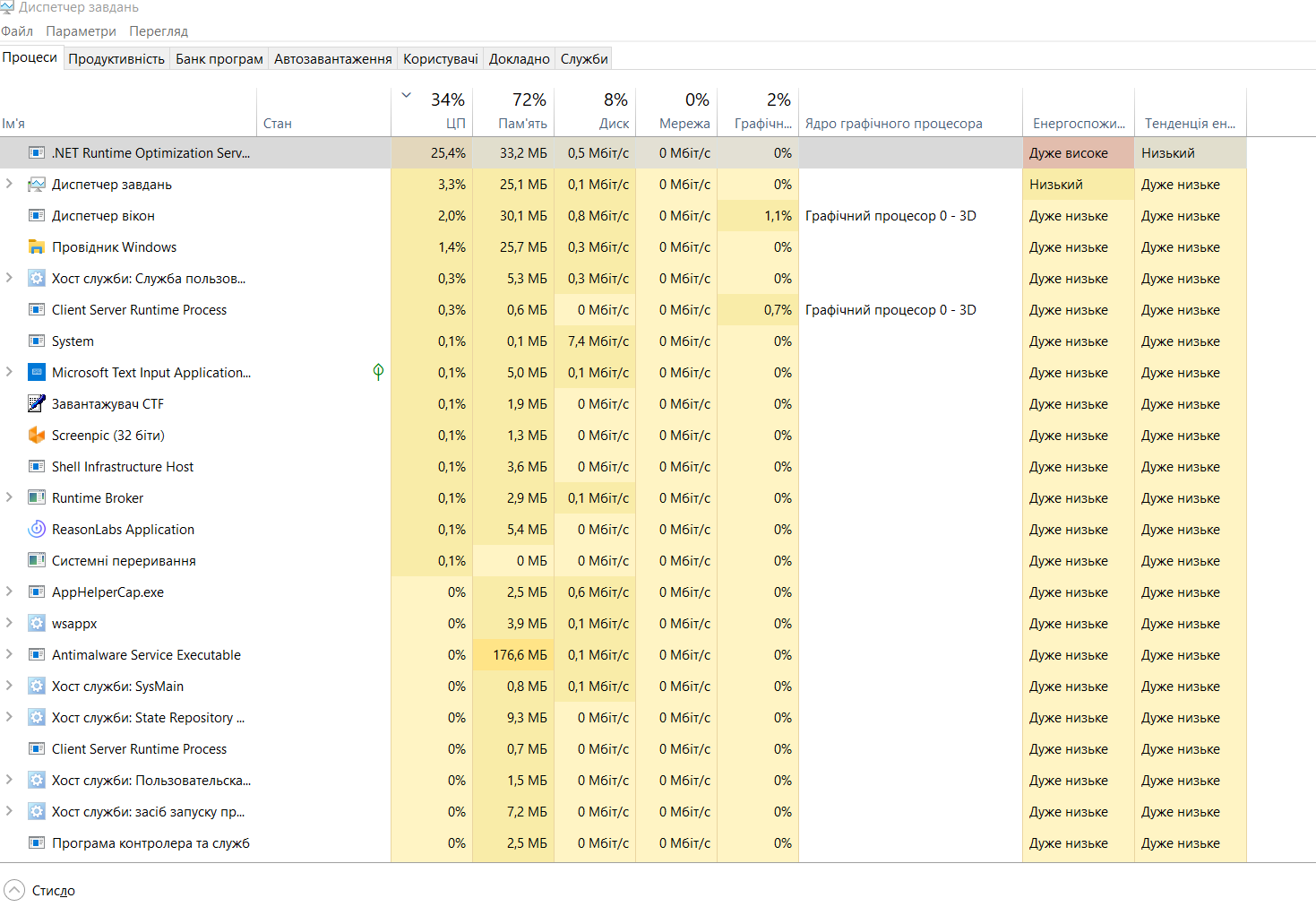Expand the AppHelperCap.exe process group
The width and height of the screenshot is (1316, 907).
pyautogui.click(x=9, y=592)
